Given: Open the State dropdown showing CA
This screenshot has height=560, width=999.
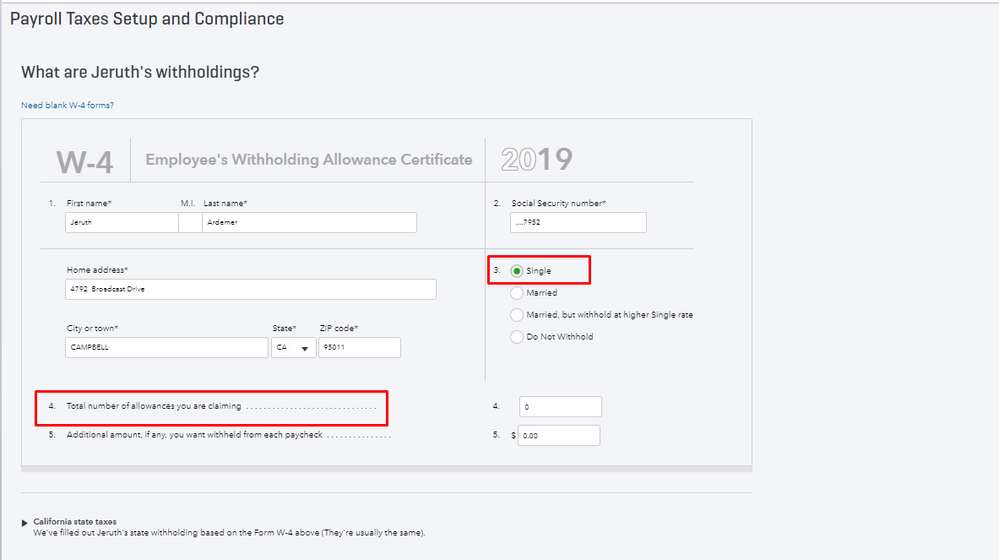Looking at the screenshot, I should 292,348.
